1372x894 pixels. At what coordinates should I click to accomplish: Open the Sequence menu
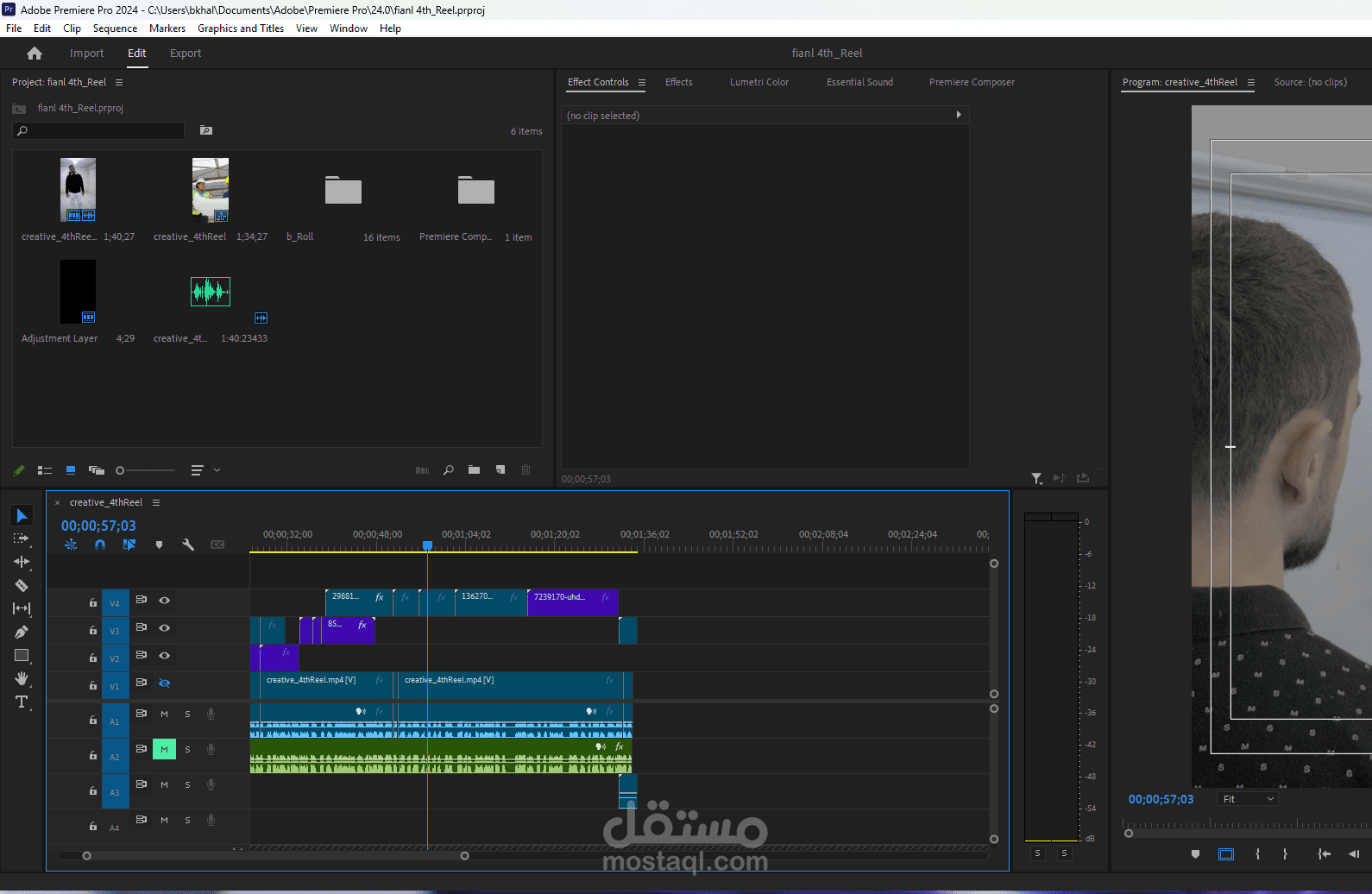coord(115,28)
